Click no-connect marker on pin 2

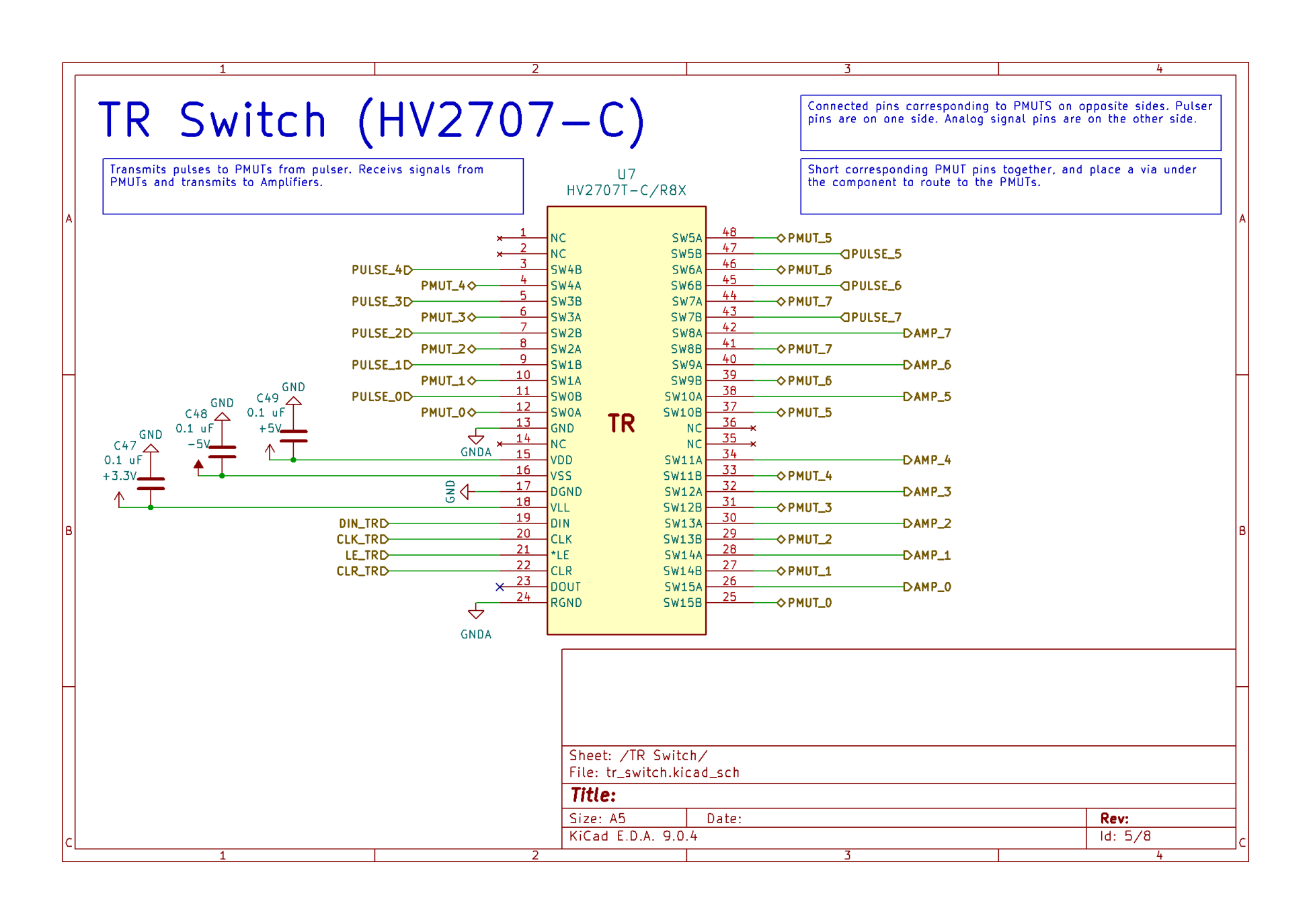500,254
